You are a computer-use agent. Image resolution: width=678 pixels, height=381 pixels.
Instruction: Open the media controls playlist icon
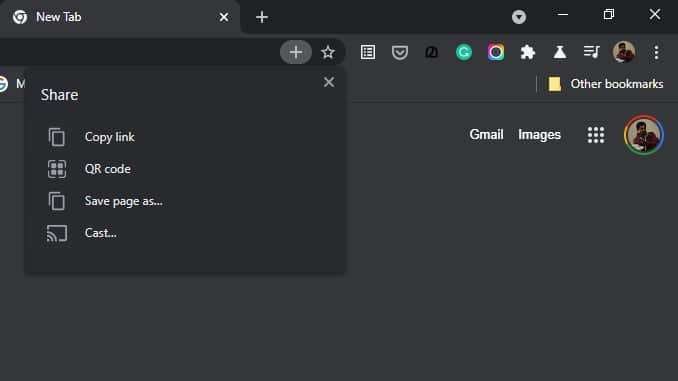coord(592,52)
